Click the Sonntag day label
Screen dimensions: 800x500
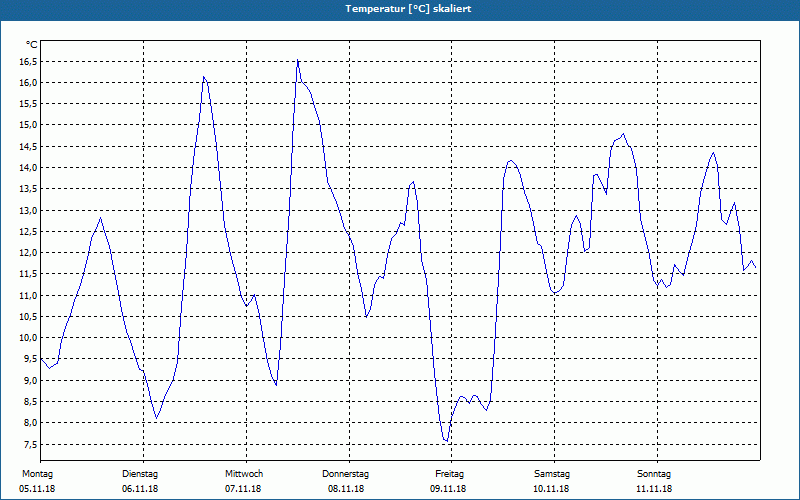click(x=654, y=474)
